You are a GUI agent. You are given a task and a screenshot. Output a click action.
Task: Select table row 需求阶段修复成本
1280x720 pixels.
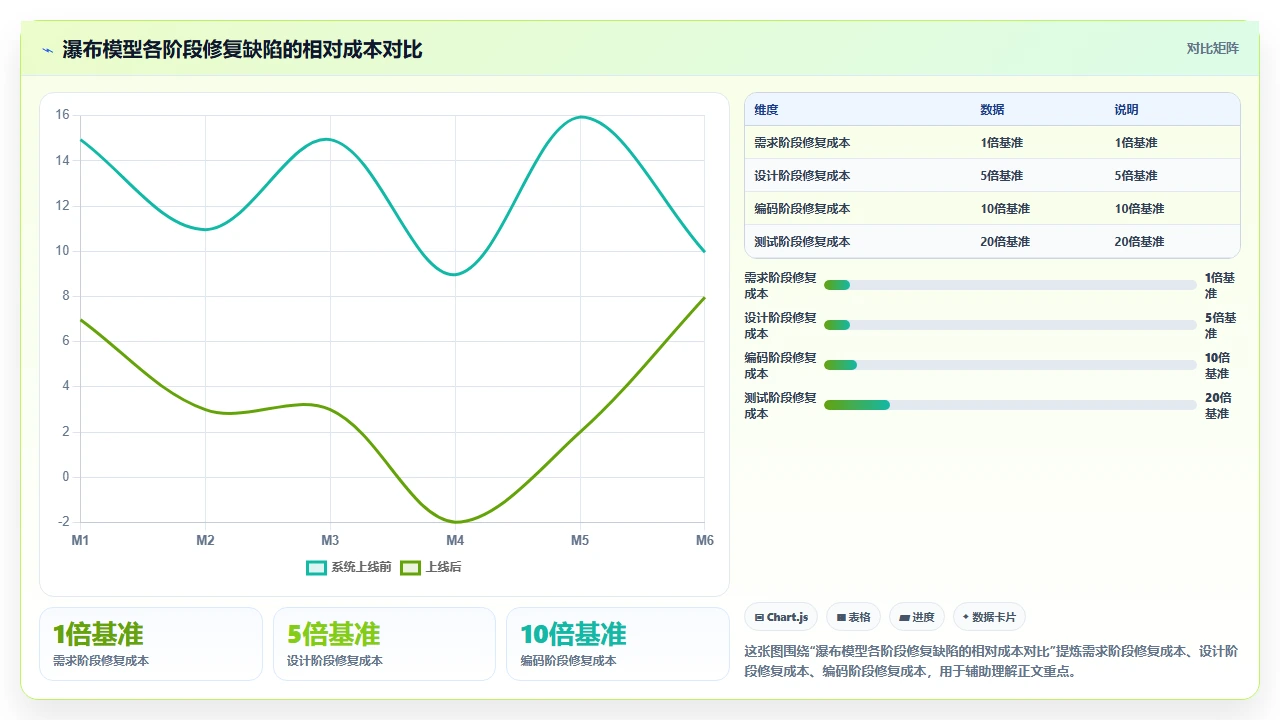pos(992,143)
